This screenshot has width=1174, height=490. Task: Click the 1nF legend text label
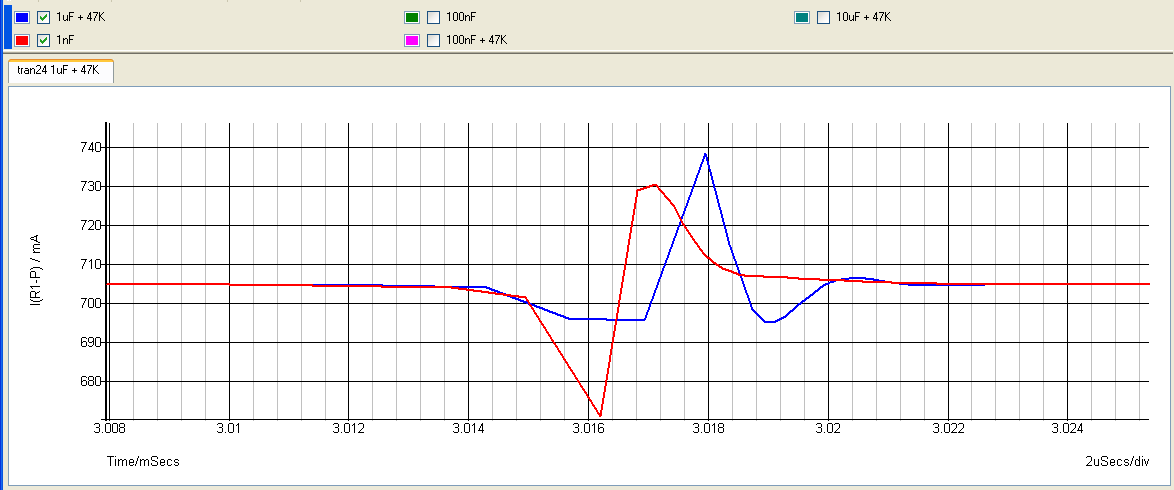coord(65,41)
